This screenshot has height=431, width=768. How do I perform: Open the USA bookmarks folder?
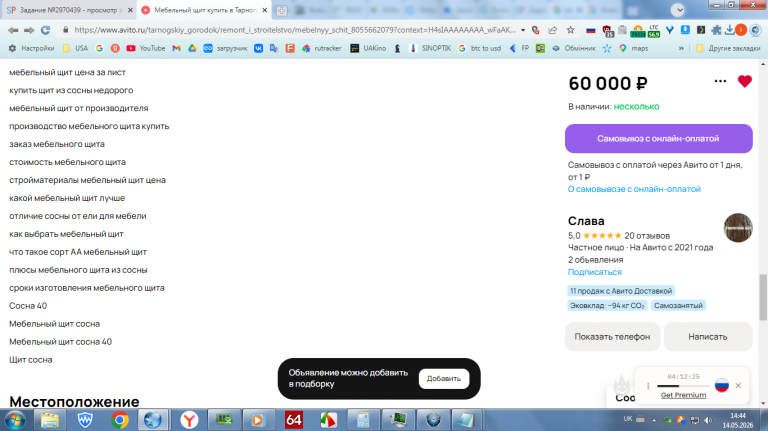pos(75,48)
